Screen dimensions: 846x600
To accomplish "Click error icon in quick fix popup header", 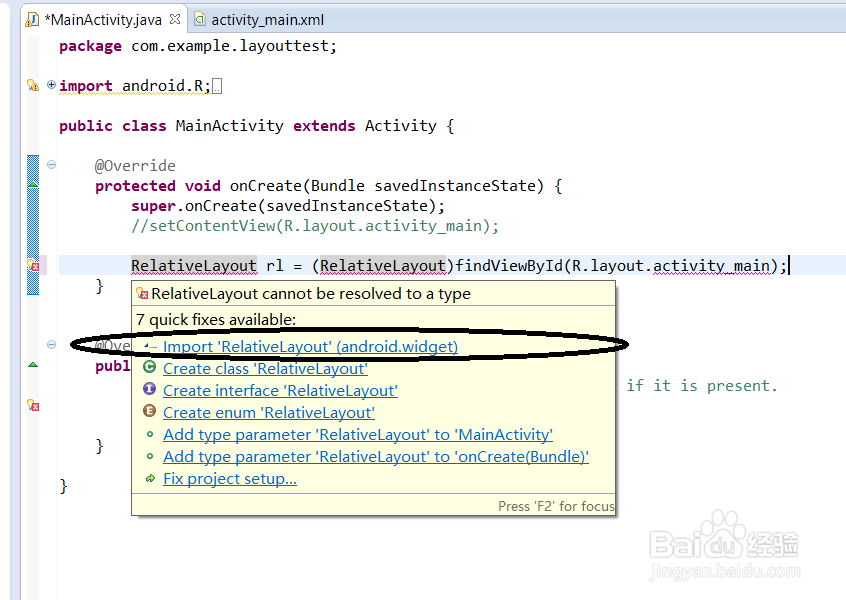I will (142, 294).
